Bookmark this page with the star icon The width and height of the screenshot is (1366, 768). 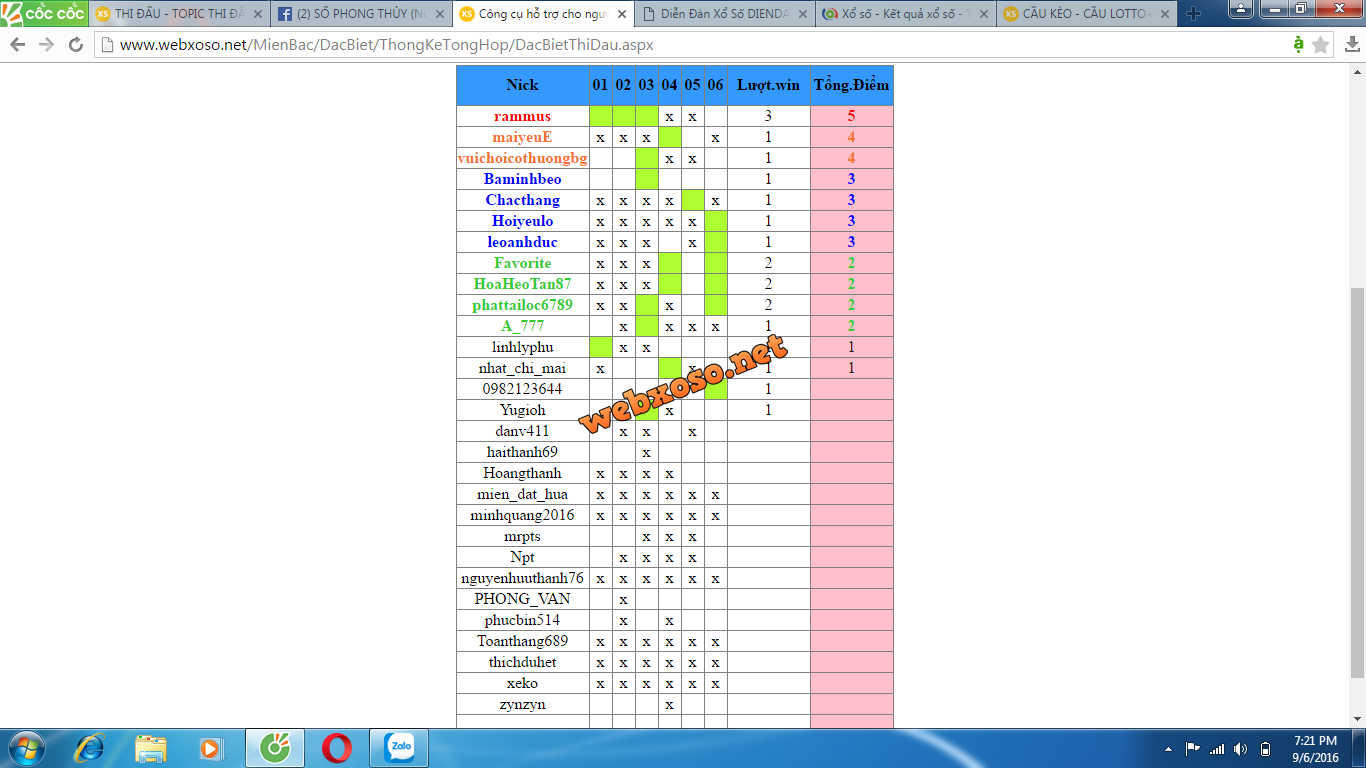[x=1321, y=45]
